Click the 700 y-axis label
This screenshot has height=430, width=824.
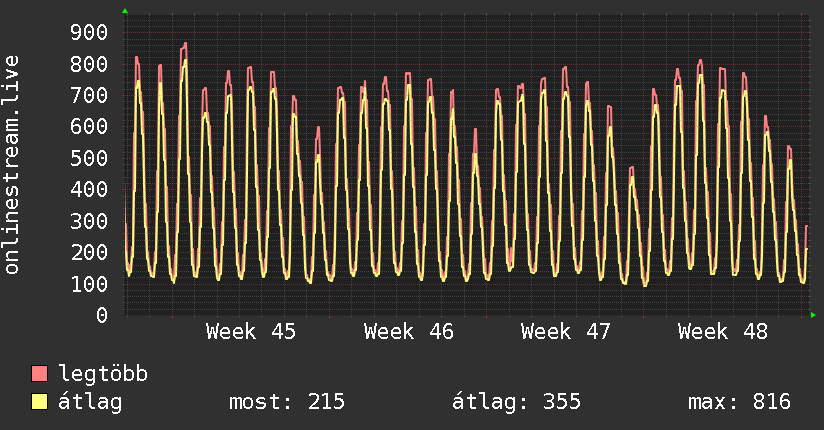[89, 95]
